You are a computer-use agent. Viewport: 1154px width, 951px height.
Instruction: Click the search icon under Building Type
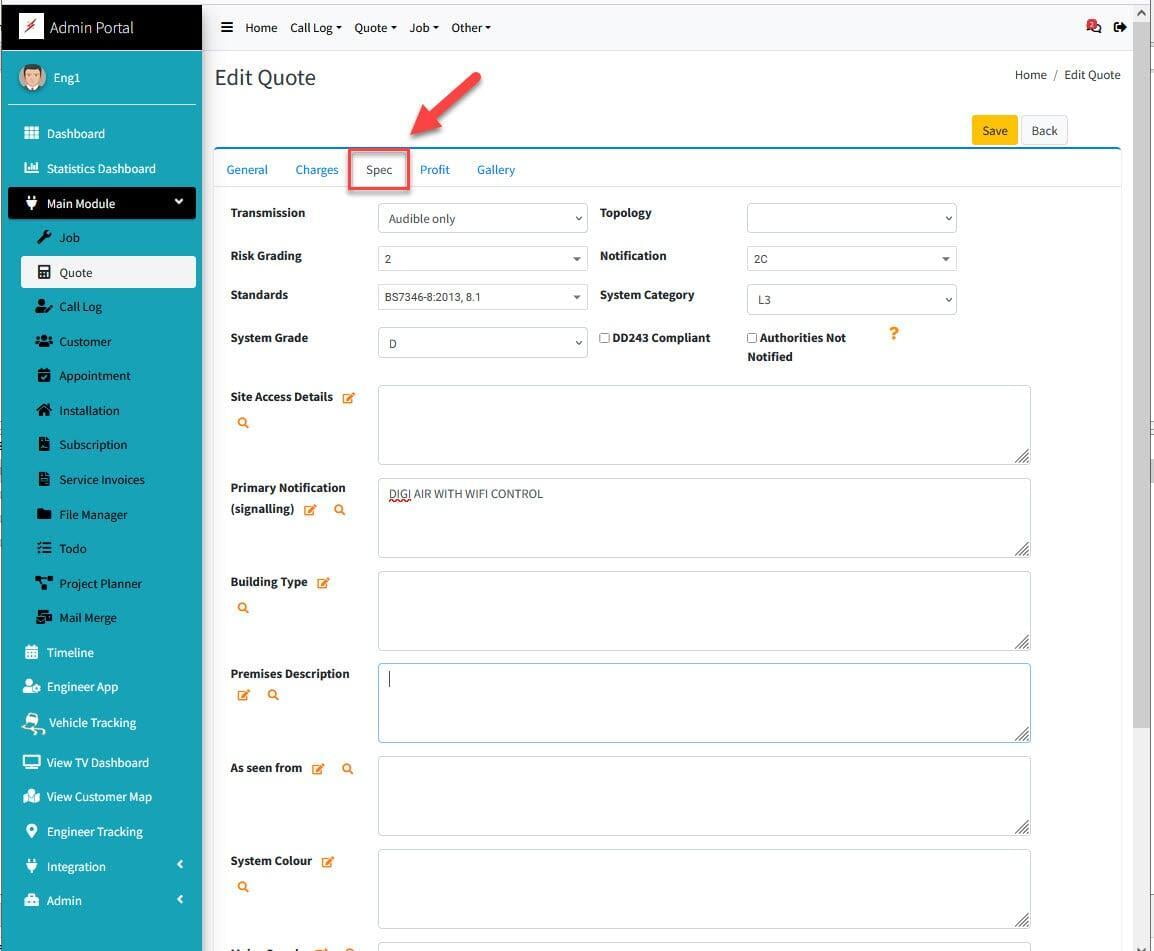(x=243, y=608)
